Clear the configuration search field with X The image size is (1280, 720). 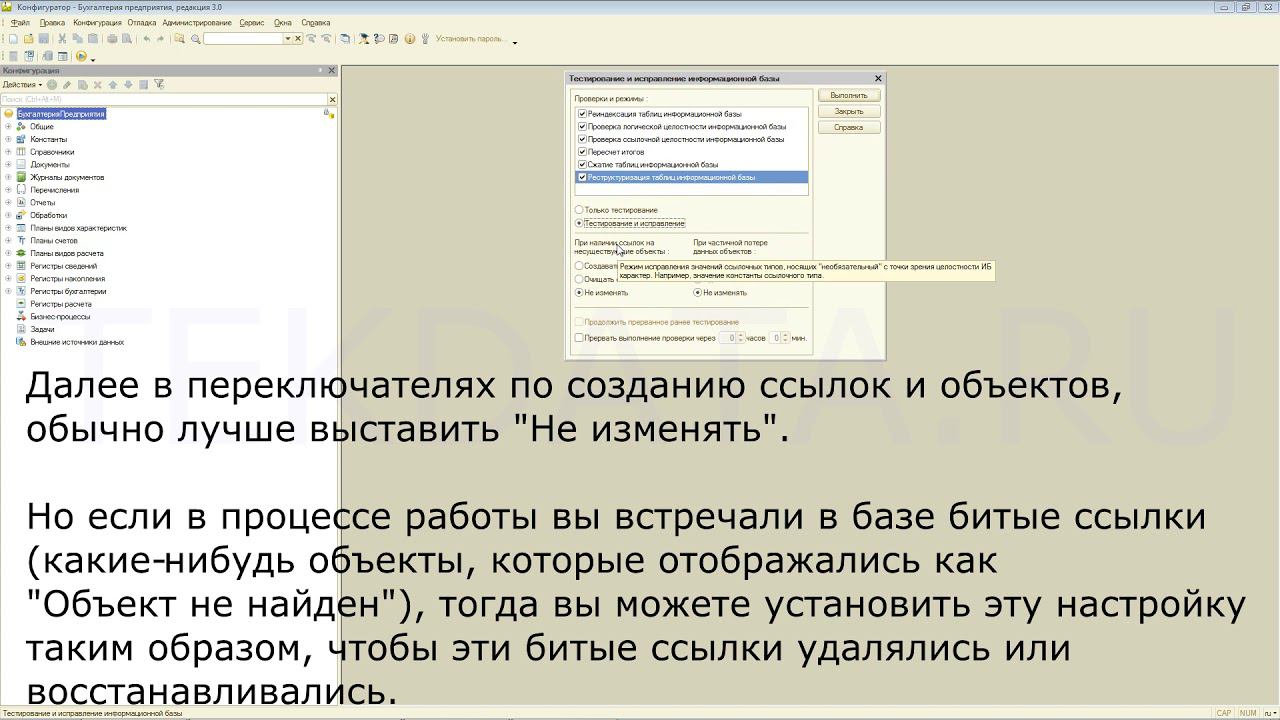pos(332,99)
